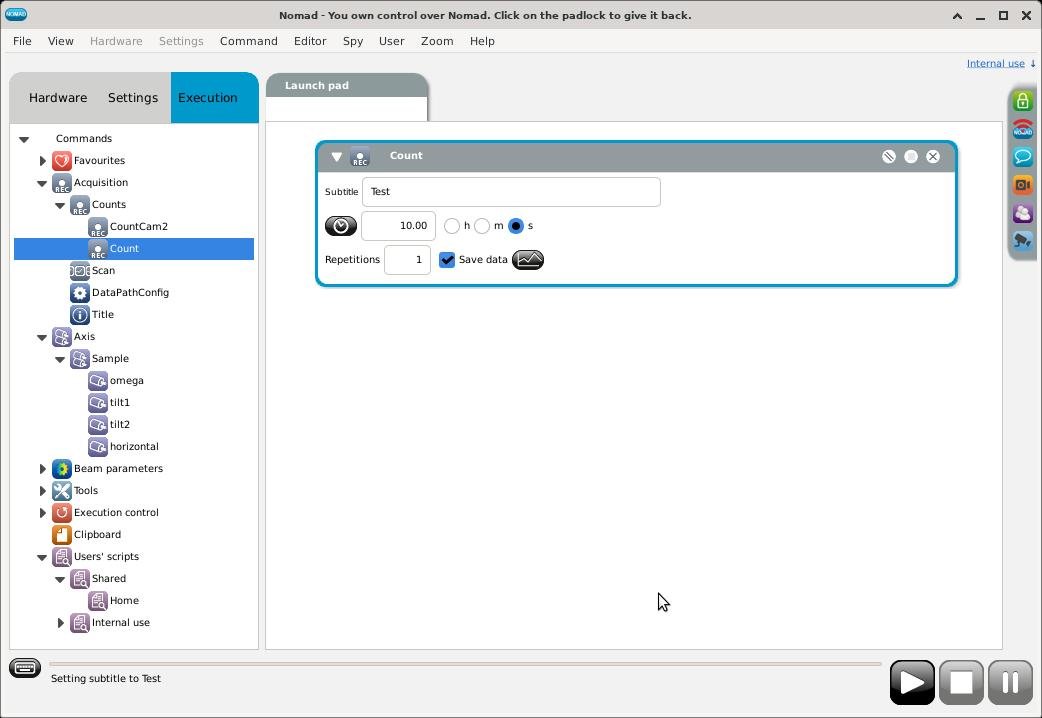Click the orange video camera icon
Viewport: 1042px width, 718px height.
coord(1022,185)
